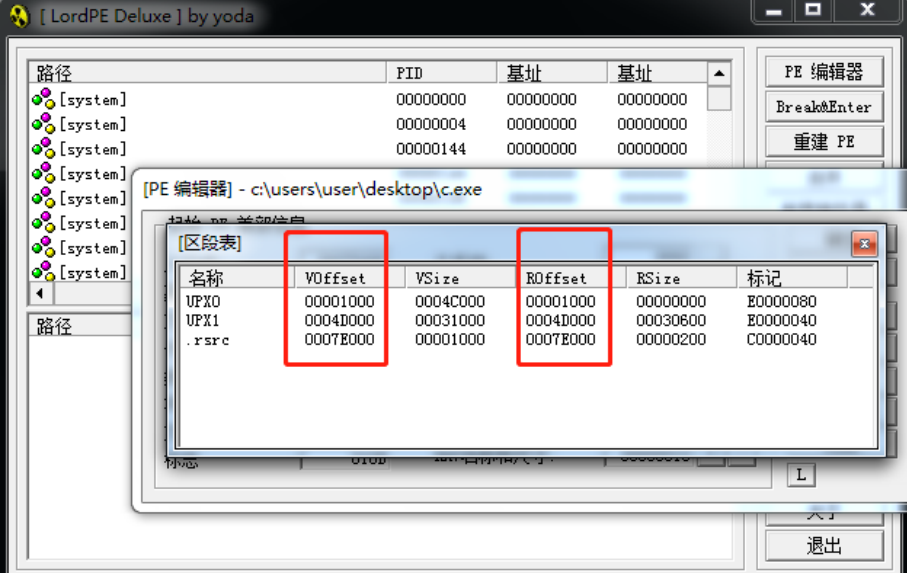Minimize the LordPE window
Viewport: 907px width, 573px height.
coord(774,11)
